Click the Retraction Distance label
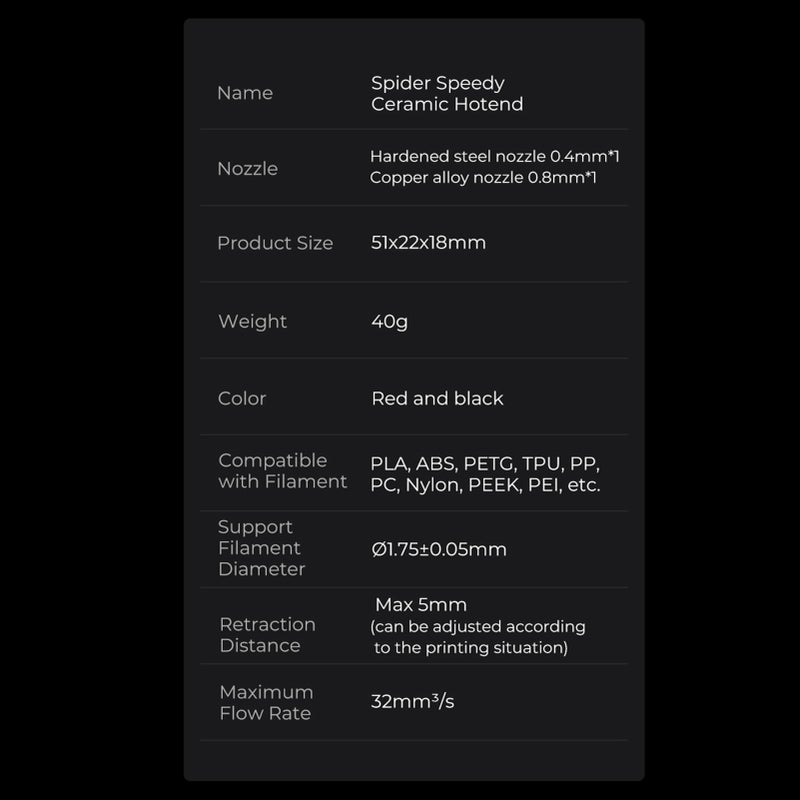This screenshot has width=800, height=800. click(x=267, y=635)
